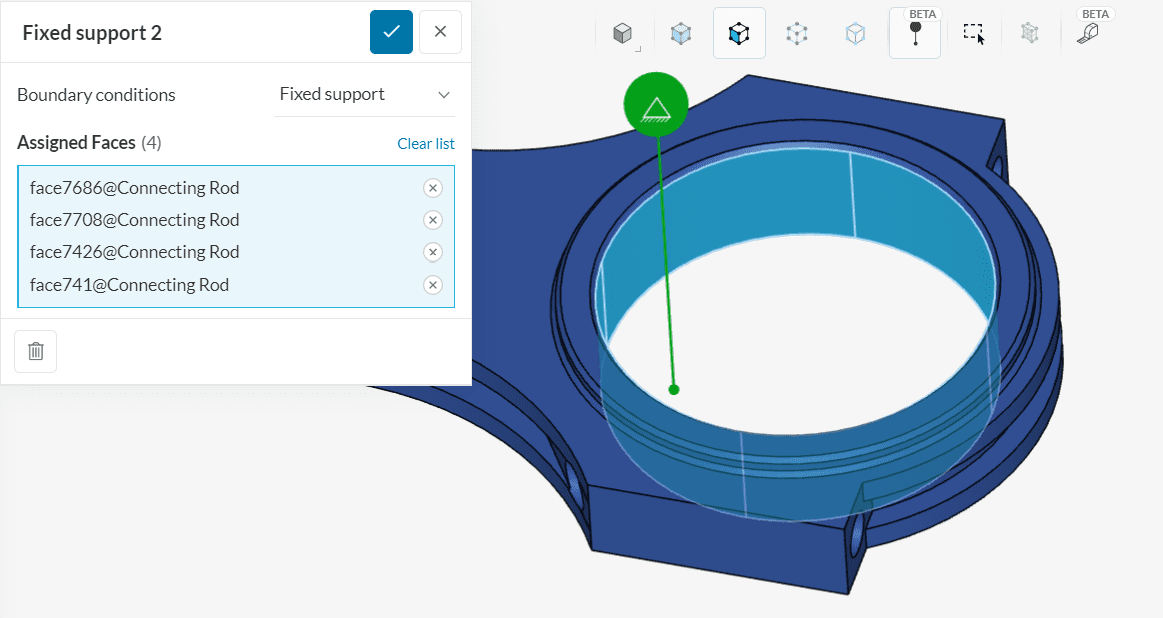This screenshot has height=618, width=1163.
Task: Close the Fixed support 2 panel
Action: coord(440,32)
